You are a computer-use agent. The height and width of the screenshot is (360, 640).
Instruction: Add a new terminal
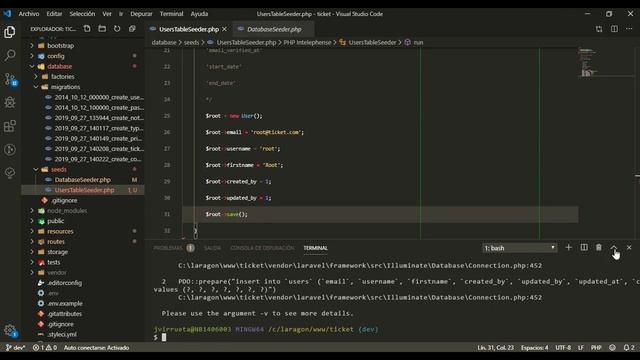(x=568, y=247)
